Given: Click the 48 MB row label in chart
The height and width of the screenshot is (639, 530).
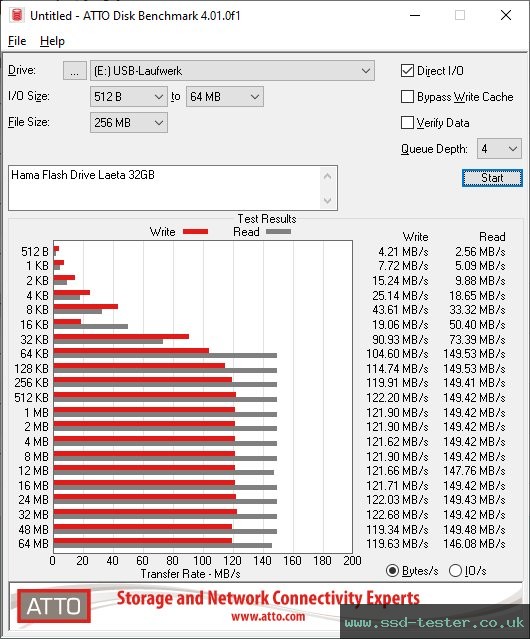Looking at the screenshot, I should [x=33, y=529].
